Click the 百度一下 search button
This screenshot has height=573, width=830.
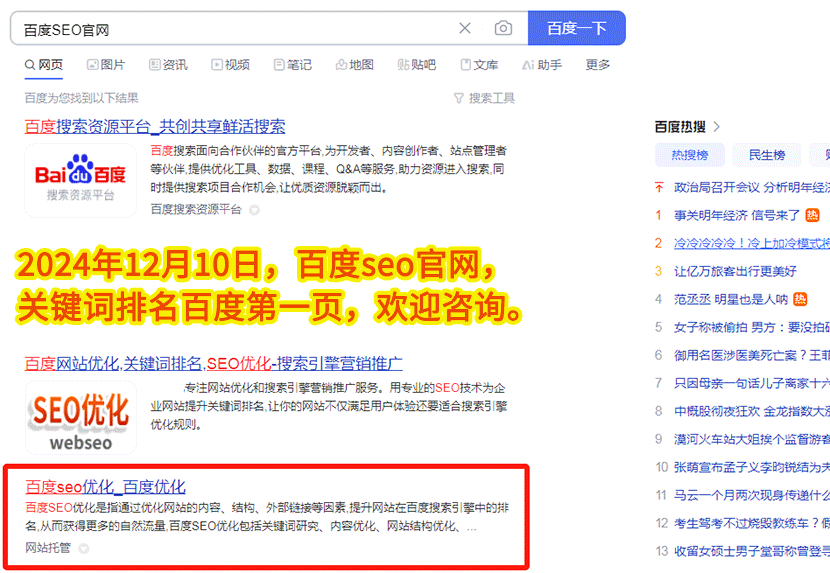pos(576,28)
